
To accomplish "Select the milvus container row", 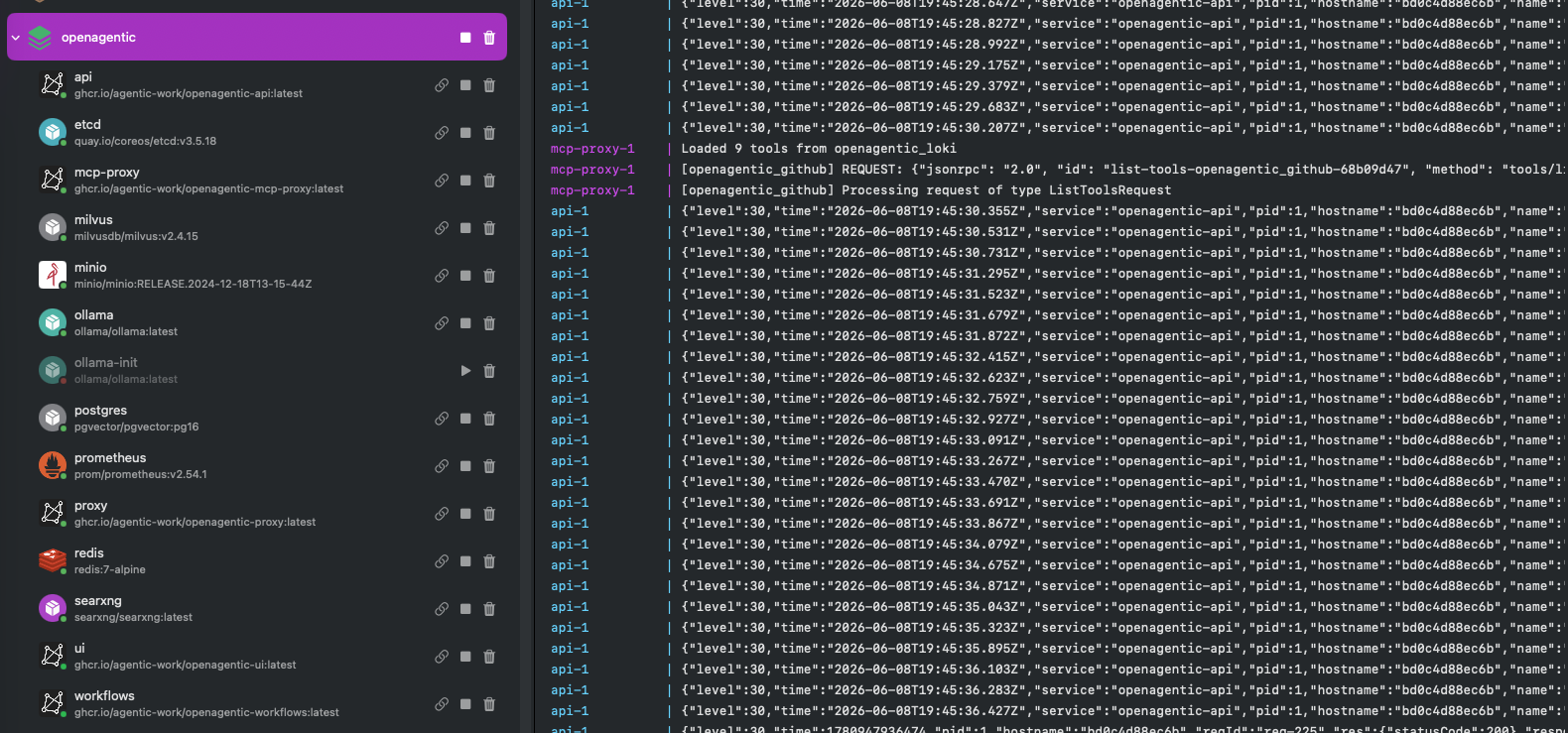I will [x=257, y=228].
